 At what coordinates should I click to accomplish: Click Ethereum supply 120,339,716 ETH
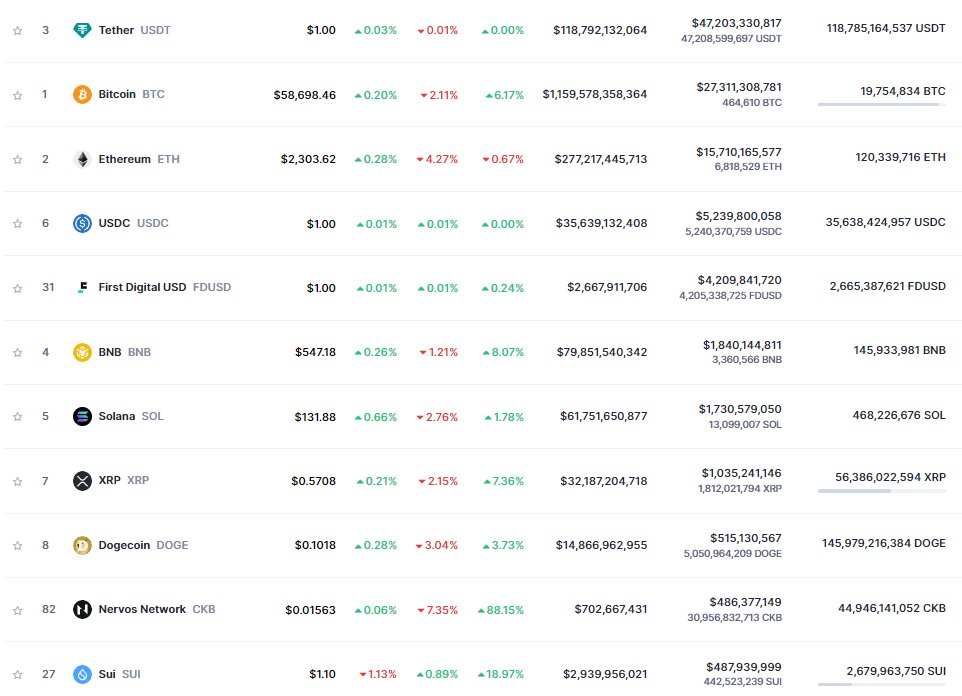point(900,157)
